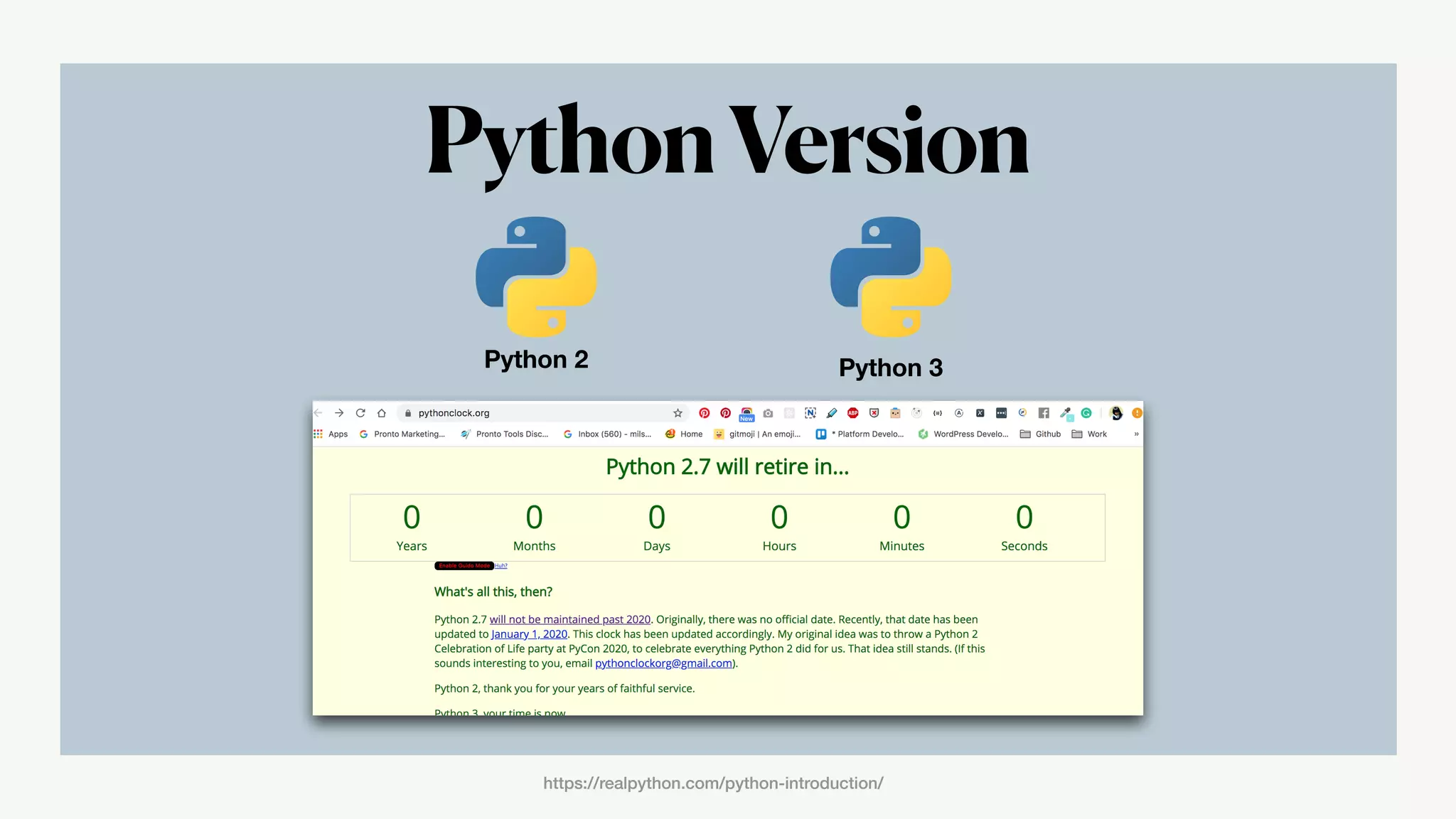View site info via the padlock icon

[x=408, y=413]
